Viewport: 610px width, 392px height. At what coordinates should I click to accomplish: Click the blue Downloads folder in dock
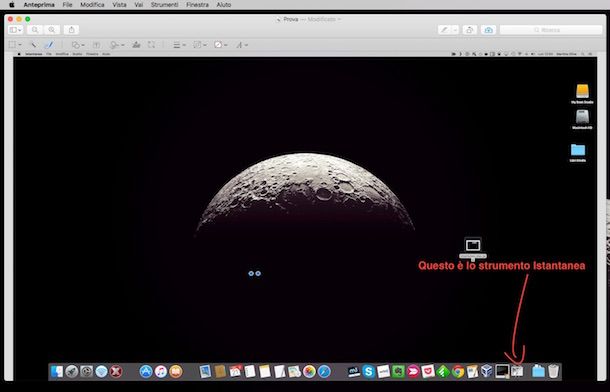538,371
